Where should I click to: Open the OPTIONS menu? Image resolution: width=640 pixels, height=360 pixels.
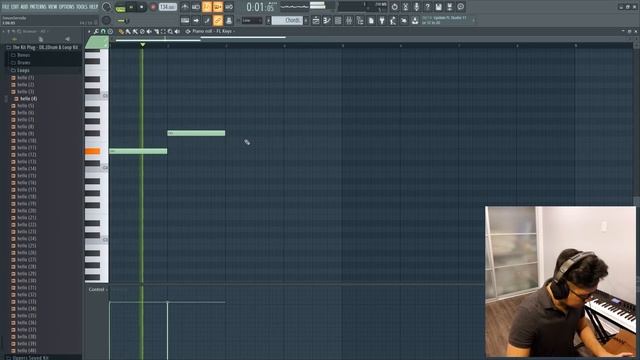(67, 7)
